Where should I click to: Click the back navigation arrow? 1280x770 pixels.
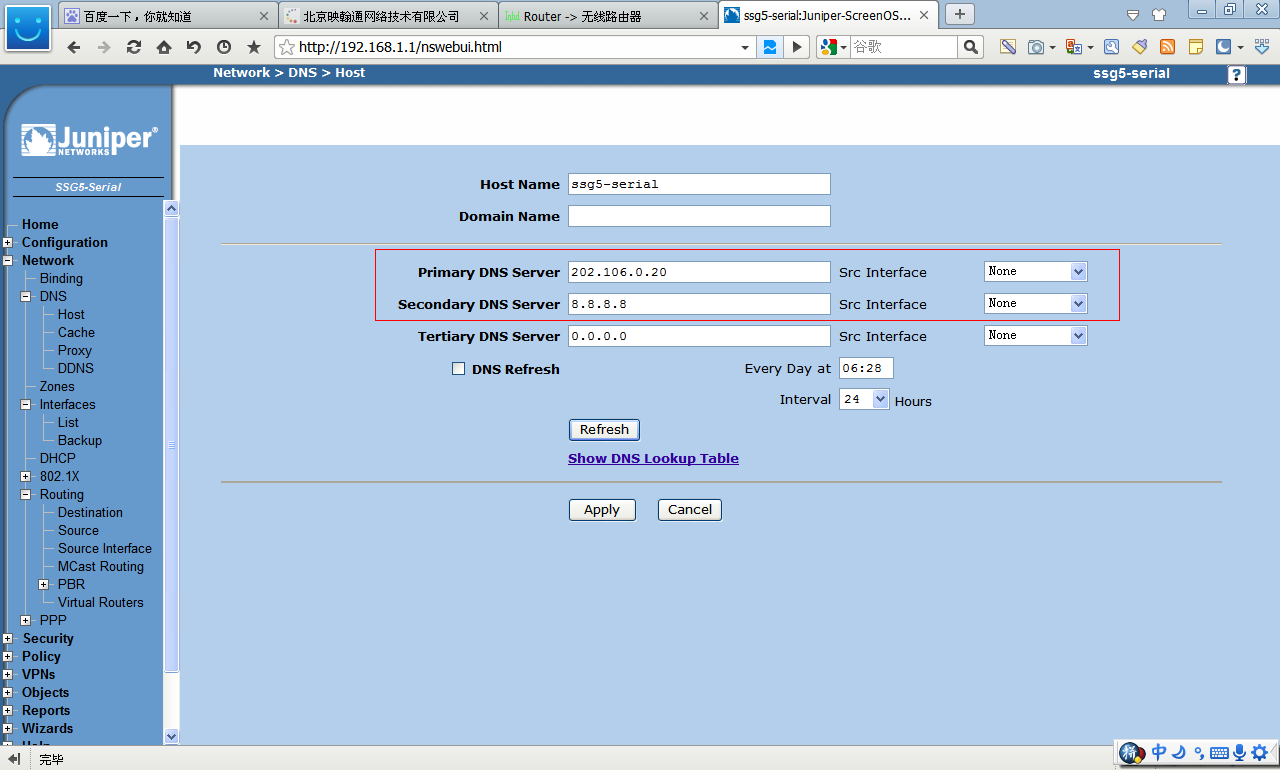(73, 47)
